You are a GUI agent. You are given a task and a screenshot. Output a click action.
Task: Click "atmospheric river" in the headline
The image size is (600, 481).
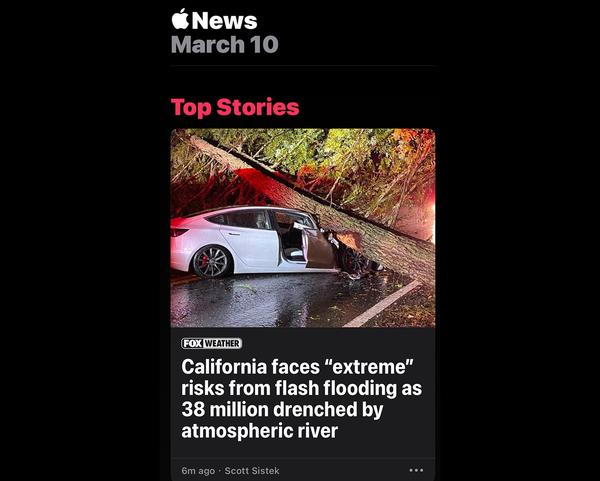point(259,431)
